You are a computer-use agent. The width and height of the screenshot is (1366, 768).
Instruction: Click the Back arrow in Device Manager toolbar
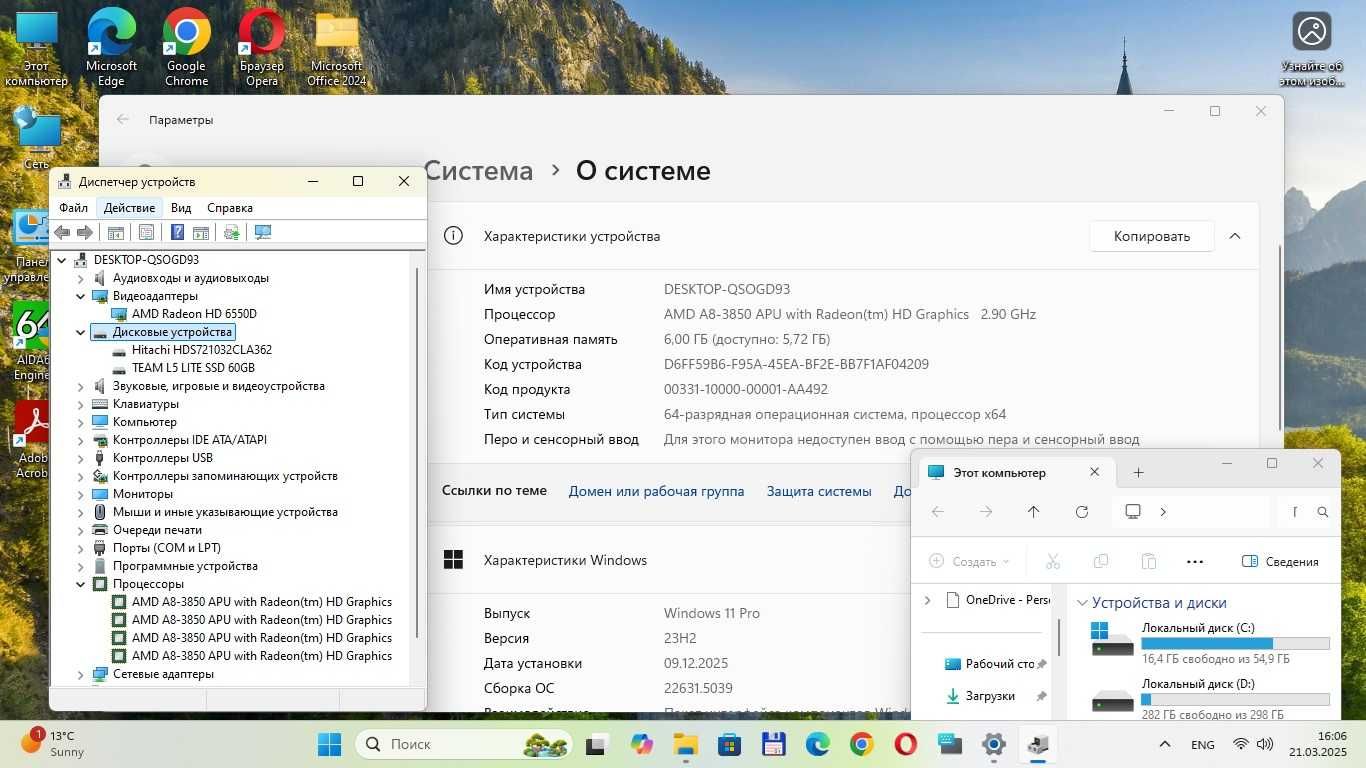coord(62,232)
